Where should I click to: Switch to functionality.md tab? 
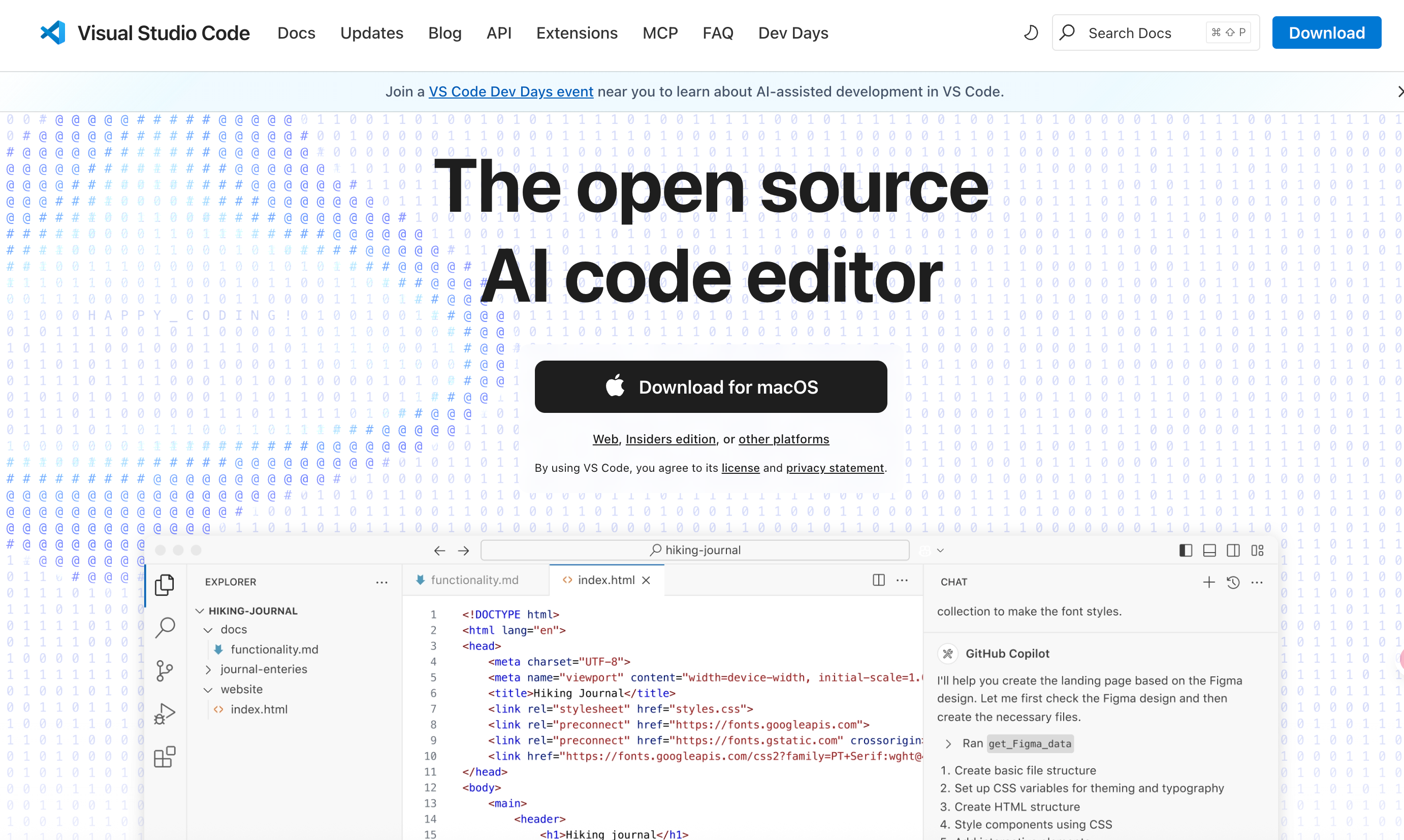(x=474, y=580)
